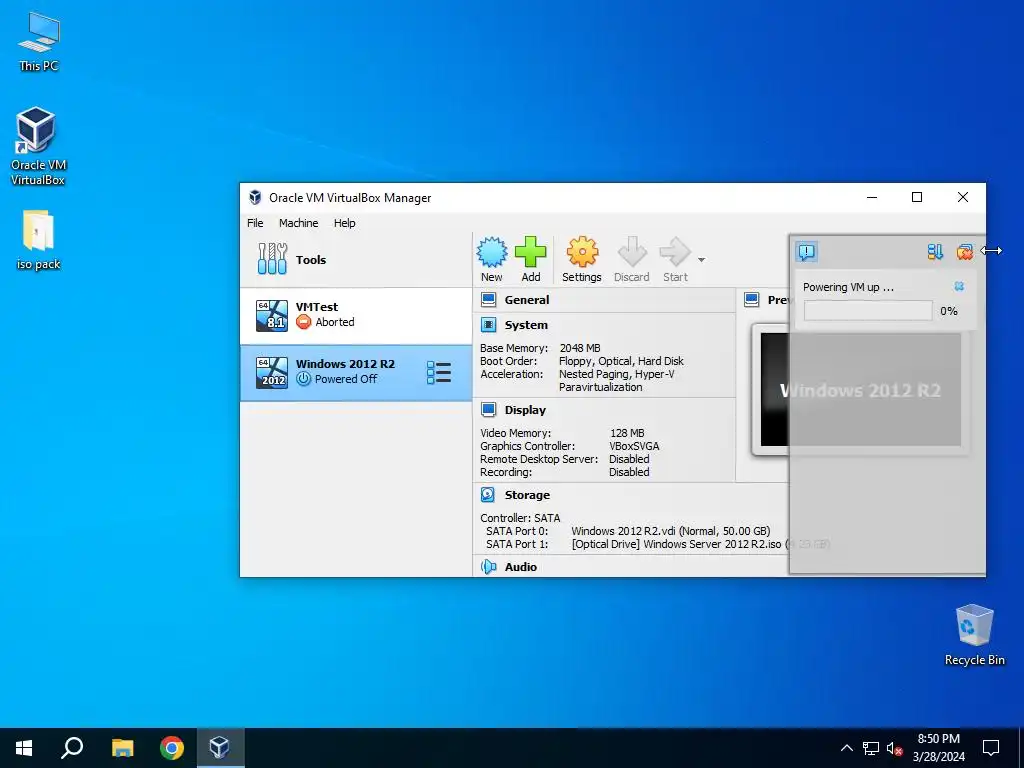Viewport: 1024px width, 768px height.
Task: Open This PC desktop icon
Action: click(38, 42)
